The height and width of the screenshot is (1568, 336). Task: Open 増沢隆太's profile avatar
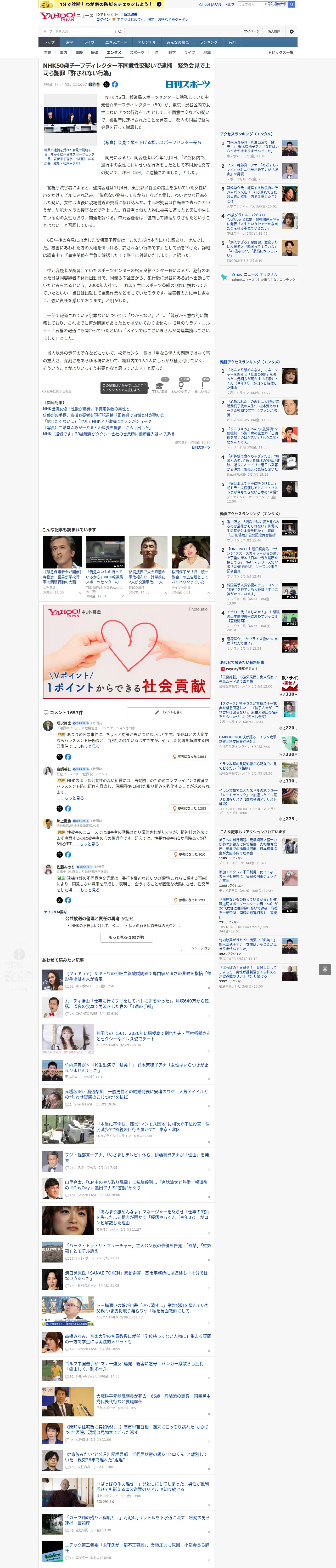point(48,725)
